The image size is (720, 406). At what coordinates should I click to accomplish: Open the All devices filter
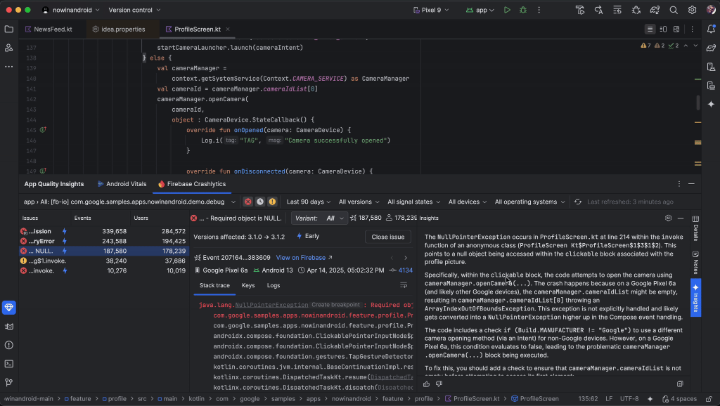tap(467, 202)
